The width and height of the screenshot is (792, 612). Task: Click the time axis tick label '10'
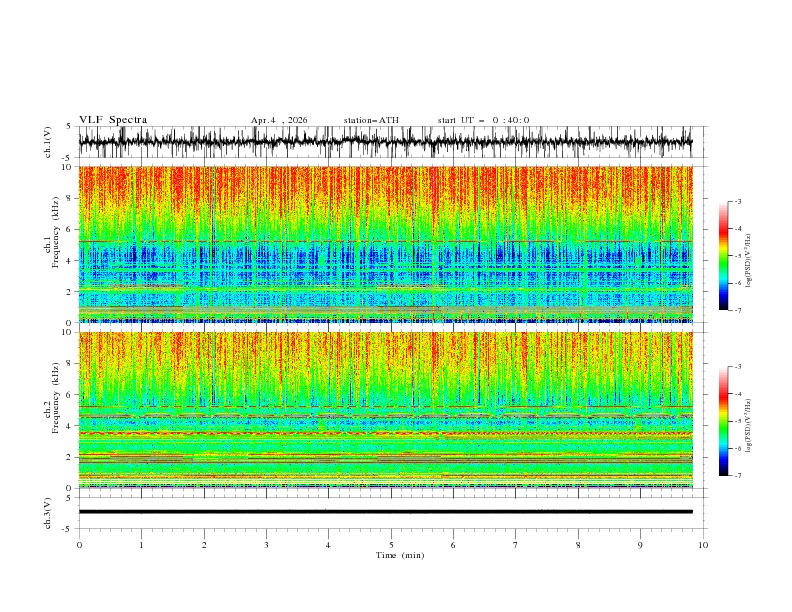coord(703,545)
